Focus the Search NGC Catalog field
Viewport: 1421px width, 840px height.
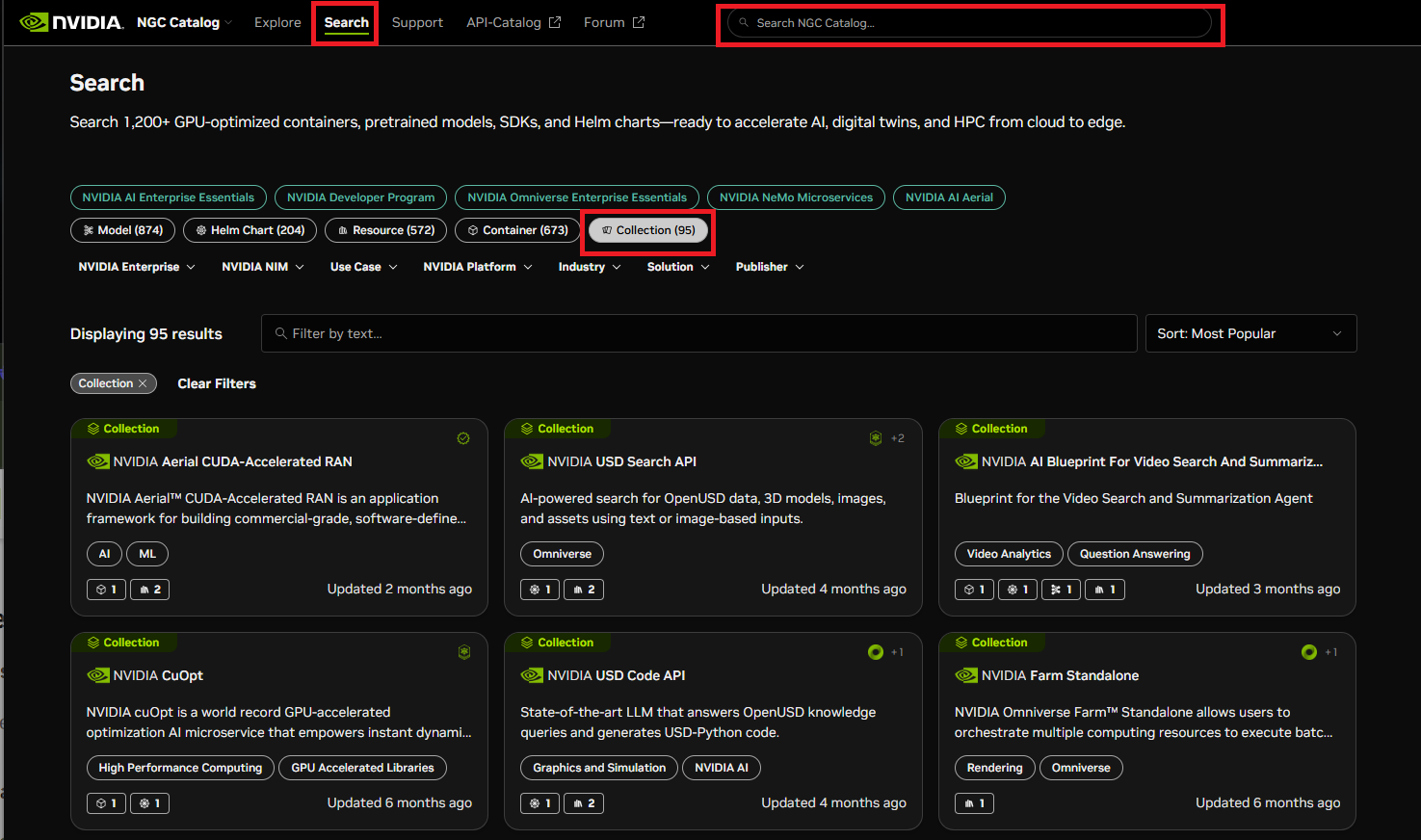tap(970, 23)
